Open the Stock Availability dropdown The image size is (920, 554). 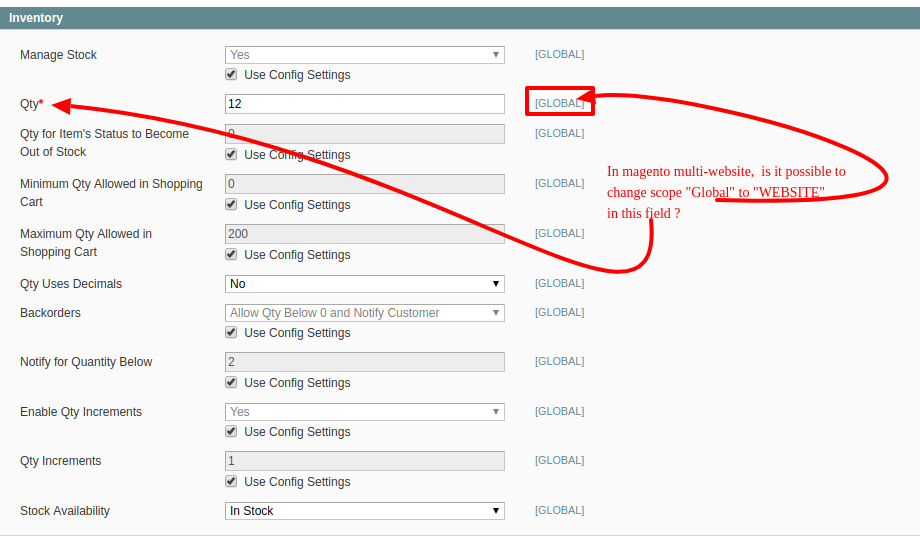click(x=364, y=511)
